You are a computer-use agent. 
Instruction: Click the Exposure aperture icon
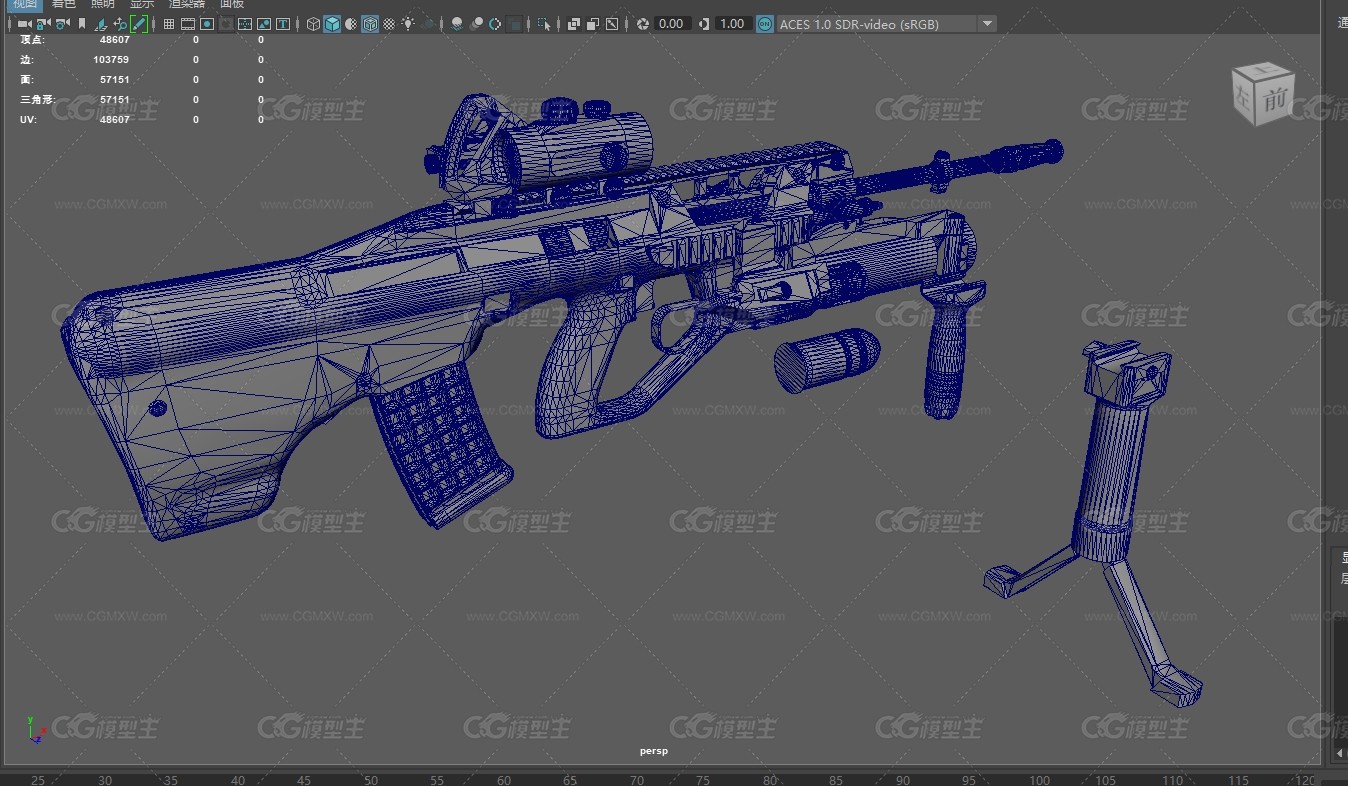pos(643,23)
